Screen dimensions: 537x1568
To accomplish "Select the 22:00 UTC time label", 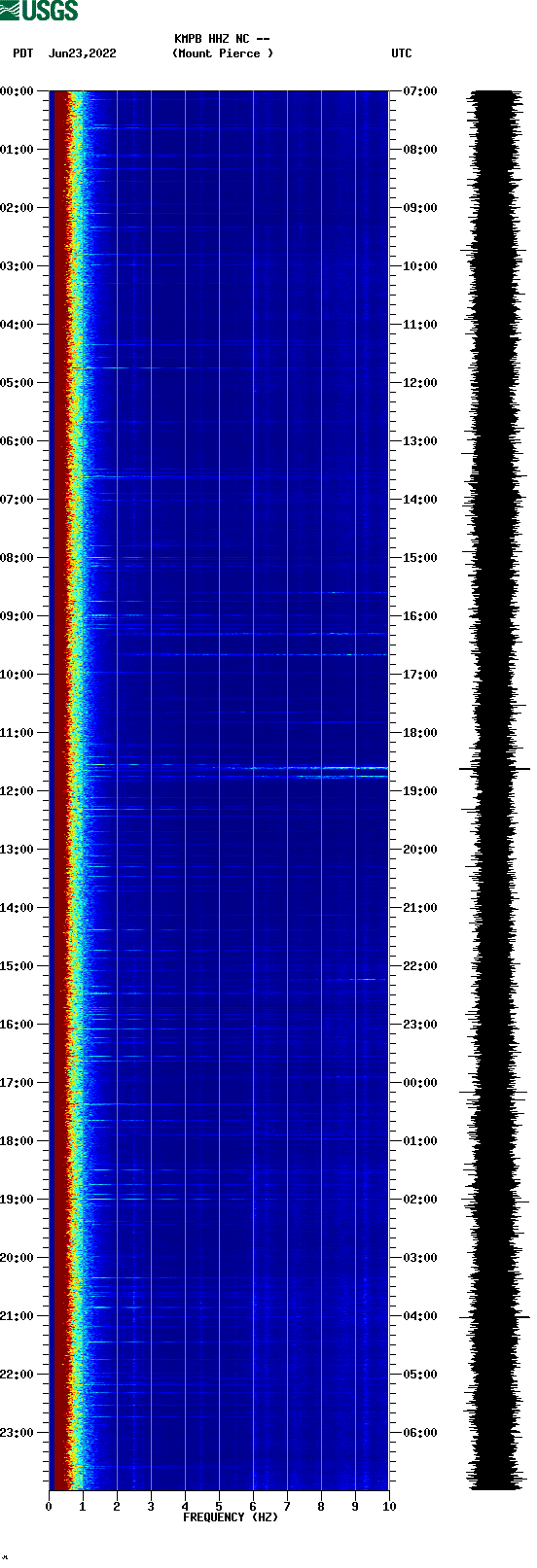I will tap(420, 966).
